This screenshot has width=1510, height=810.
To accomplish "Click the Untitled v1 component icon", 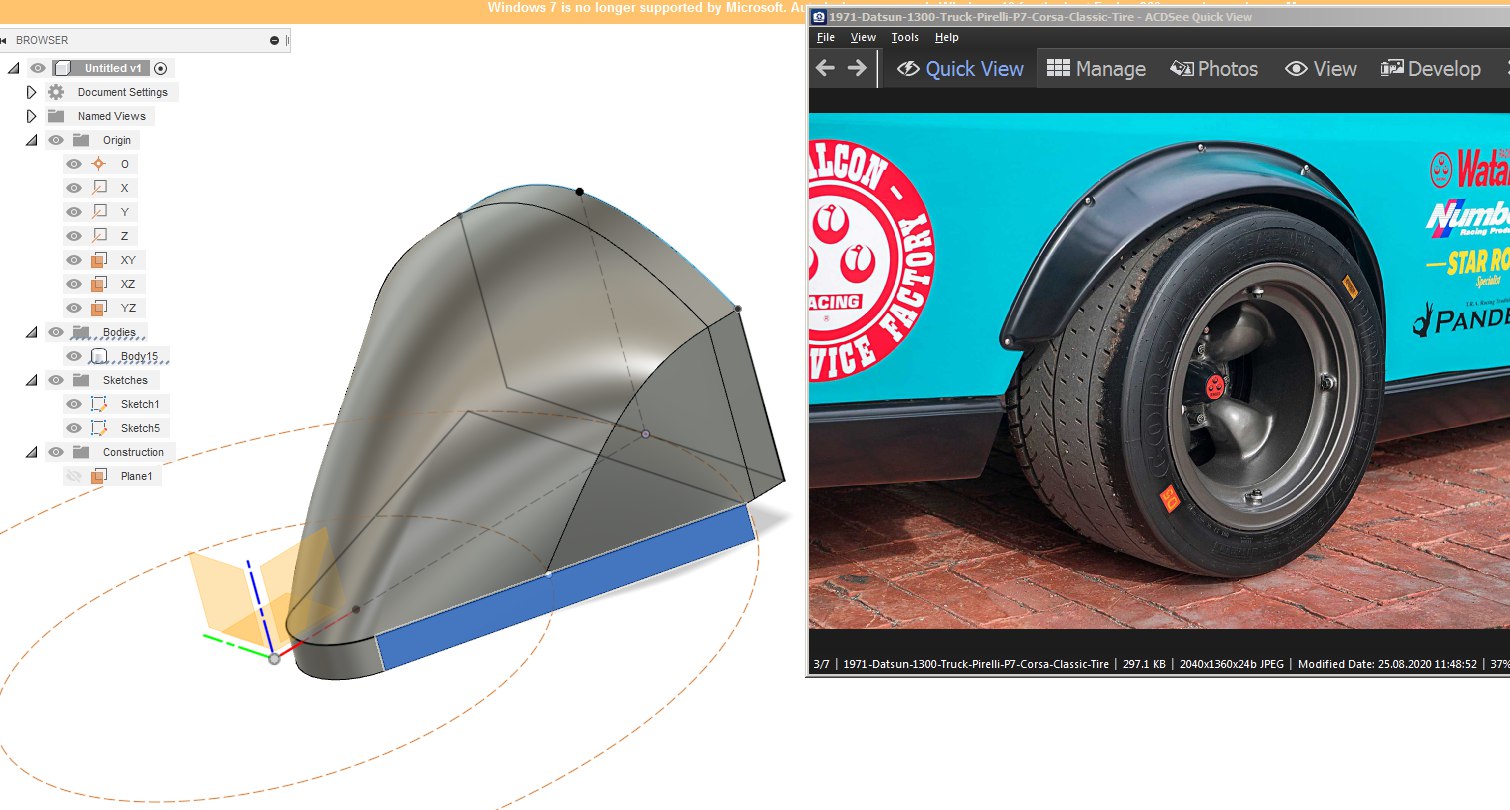I will click(62, 68).
